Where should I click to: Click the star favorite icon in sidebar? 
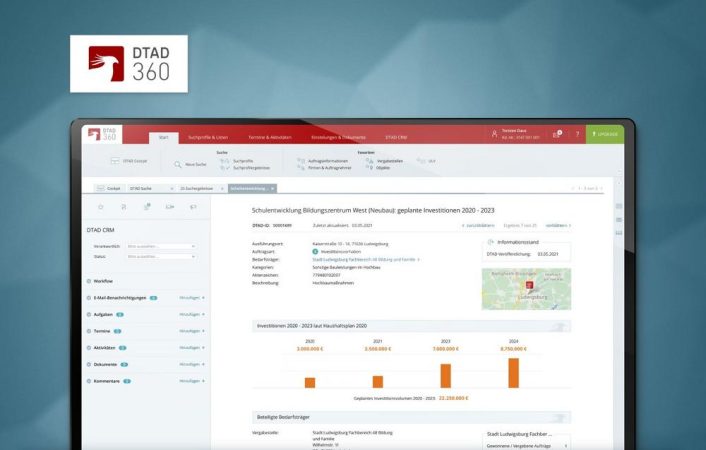[100, 207]
